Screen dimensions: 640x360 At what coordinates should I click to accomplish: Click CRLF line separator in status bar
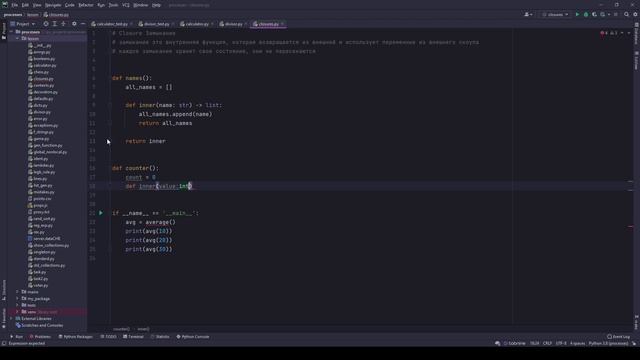[x=547, y=344]
